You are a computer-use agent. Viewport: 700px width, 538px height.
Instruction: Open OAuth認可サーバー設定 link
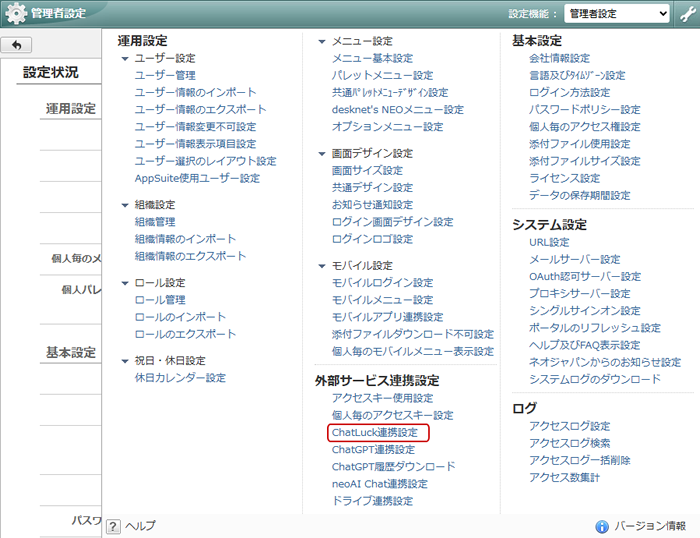585,277
